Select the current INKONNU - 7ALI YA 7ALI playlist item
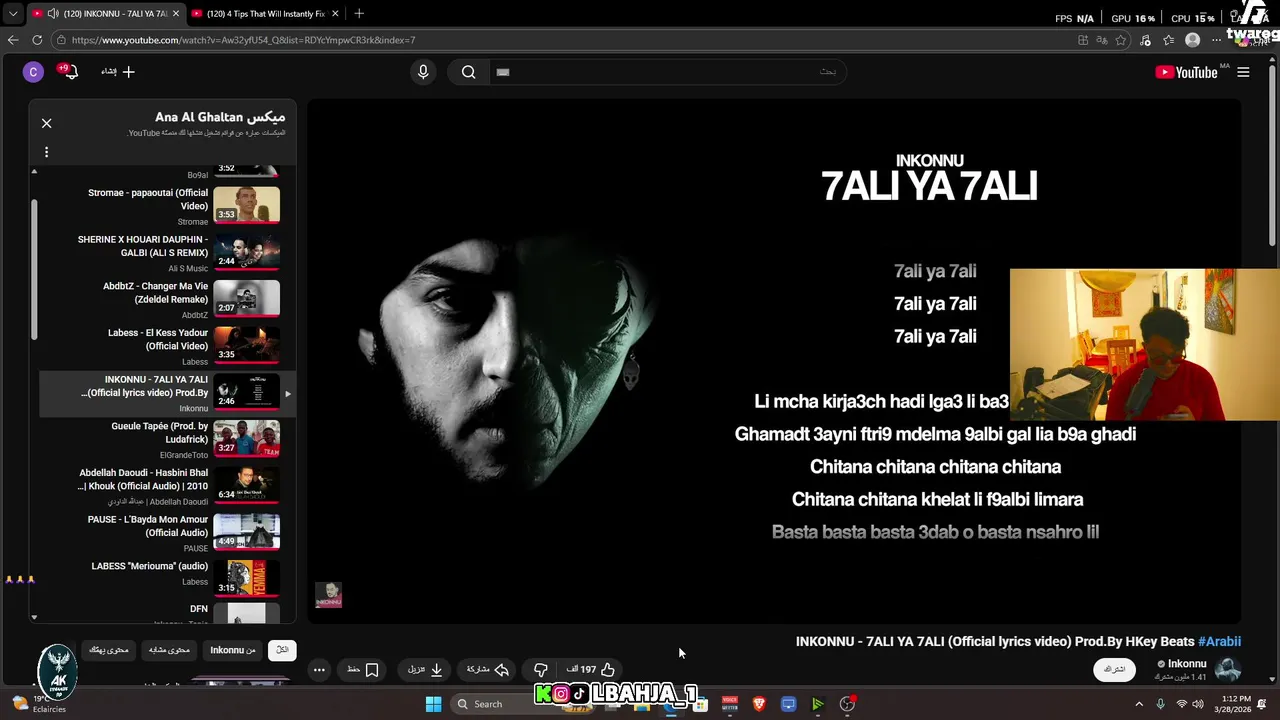This screenshot has width=1280, height=720. (168, 393)
